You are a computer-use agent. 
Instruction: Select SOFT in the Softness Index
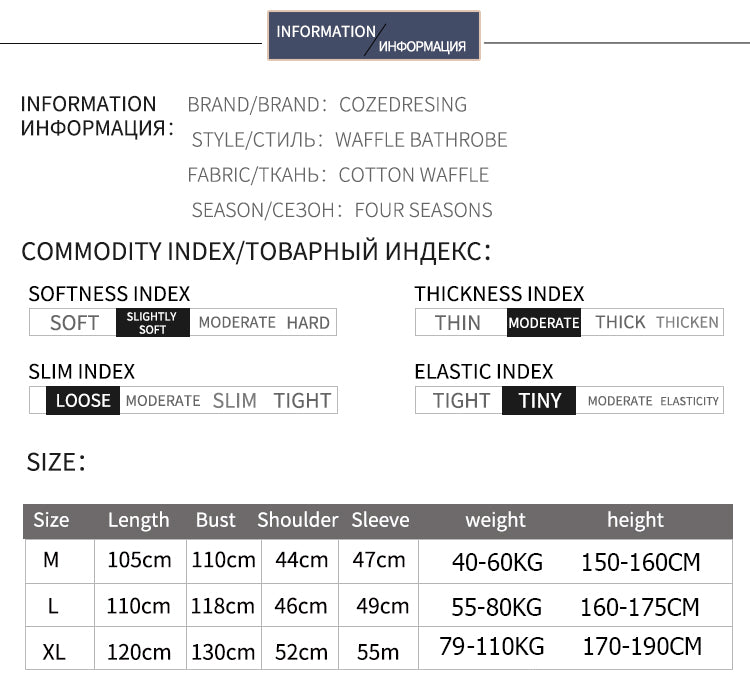(x=74, y=322)
